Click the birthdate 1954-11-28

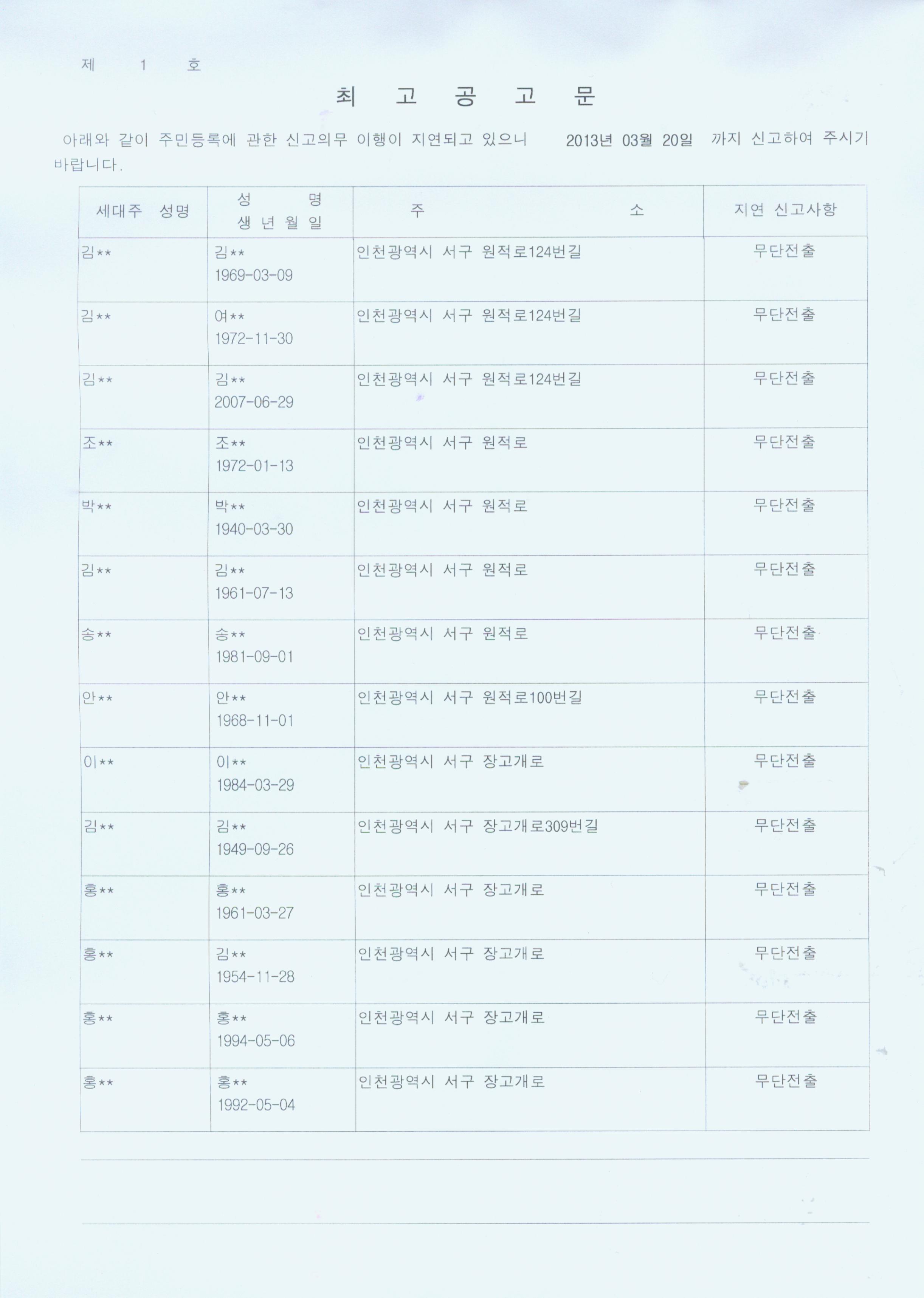pos(256,977)
